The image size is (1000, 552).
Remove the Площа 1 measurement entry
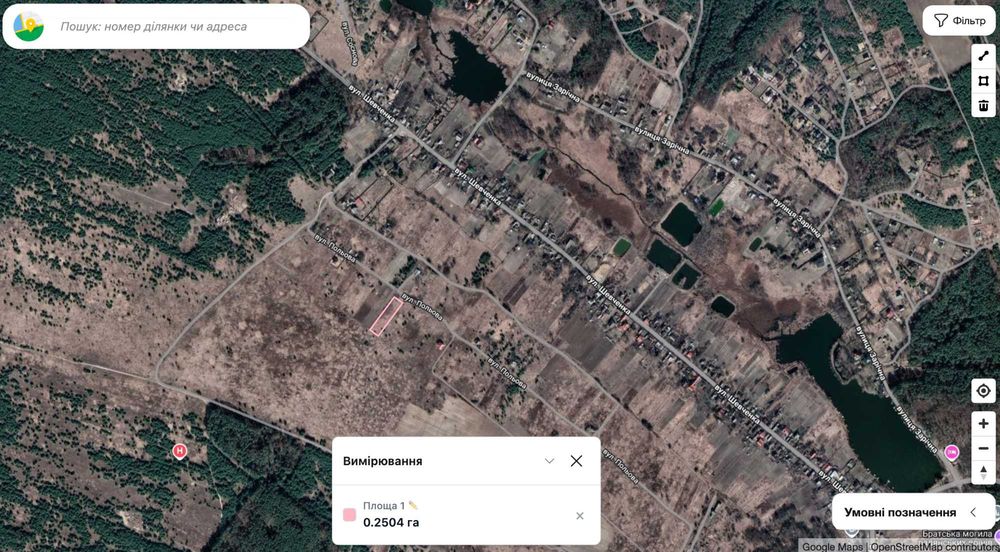point(580,516)
